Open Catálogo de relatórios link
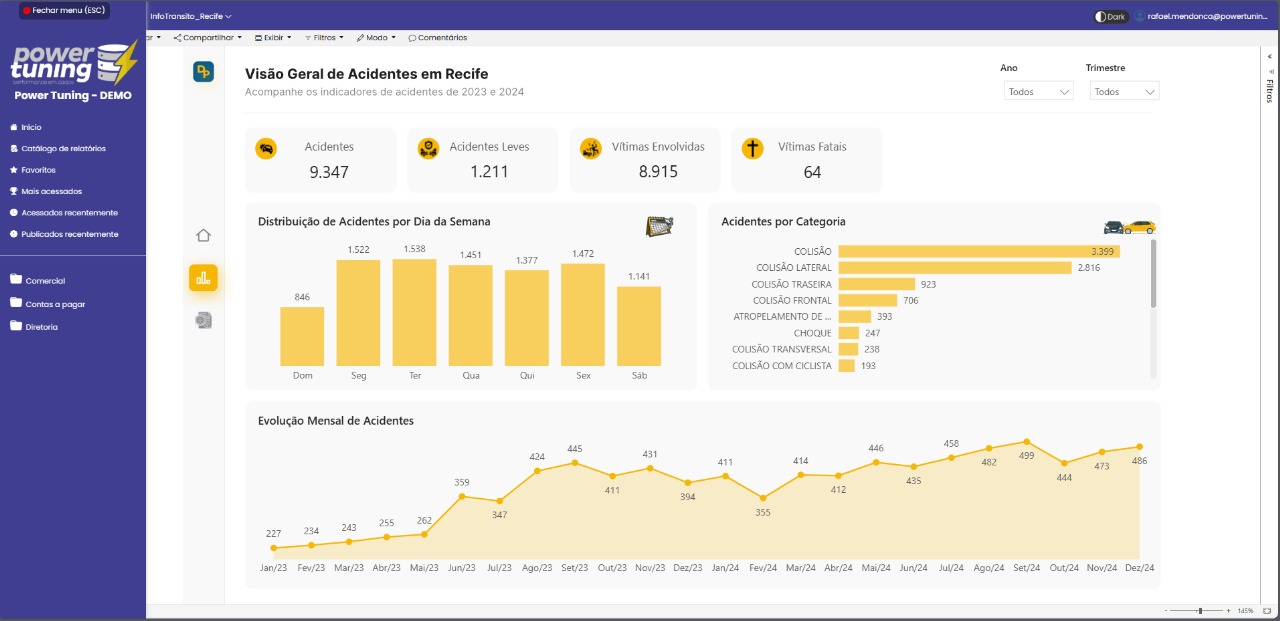 pyautogui.click(x=63, y=149)
